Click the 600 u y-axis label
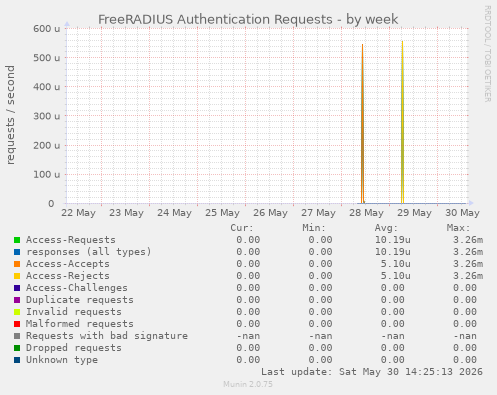Viewport: 497px width, 395px height. click(47, 29)
